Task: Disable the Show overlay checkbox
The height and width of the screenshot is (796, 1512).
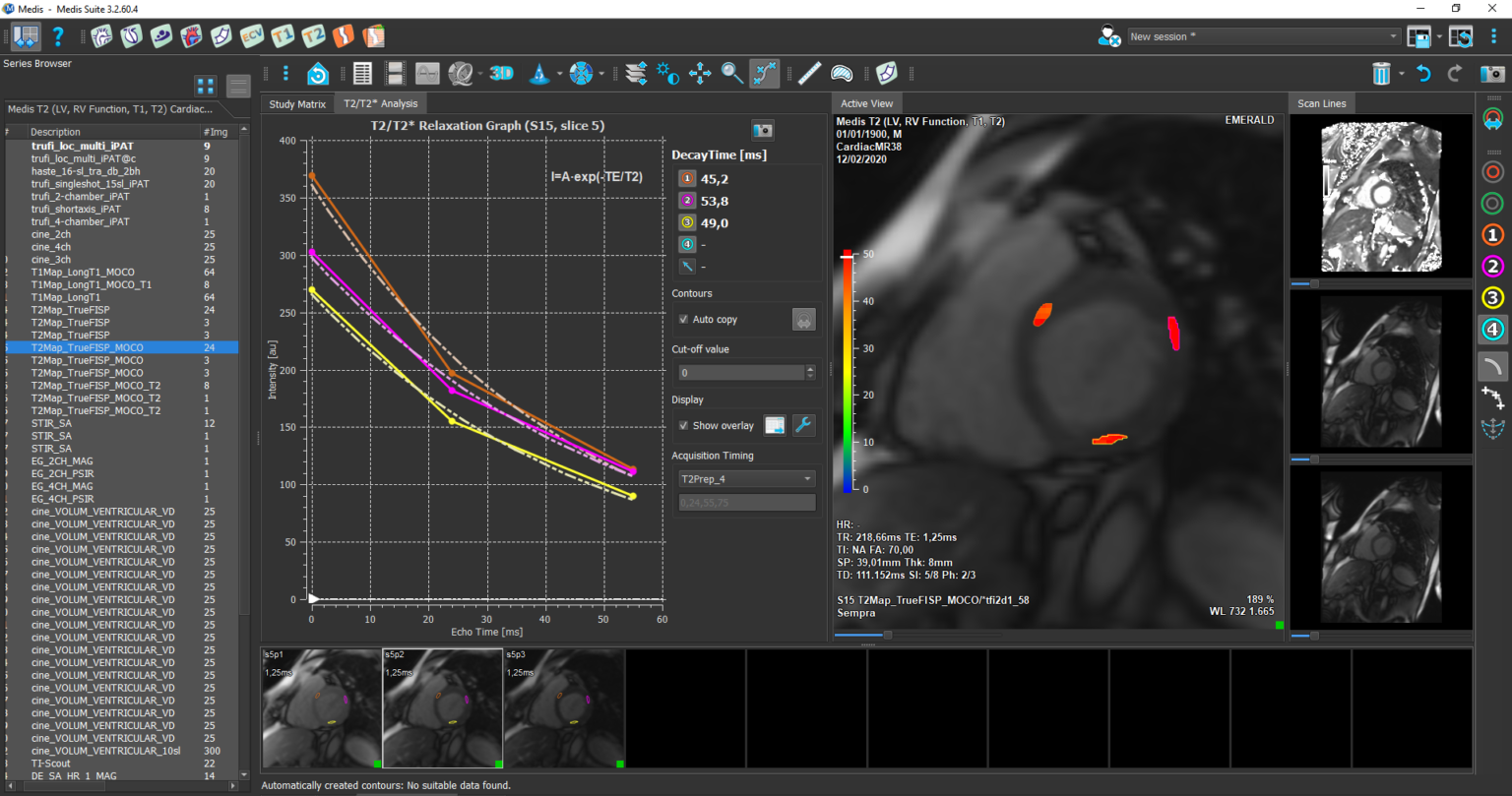Action: click(x=683, y=425)
